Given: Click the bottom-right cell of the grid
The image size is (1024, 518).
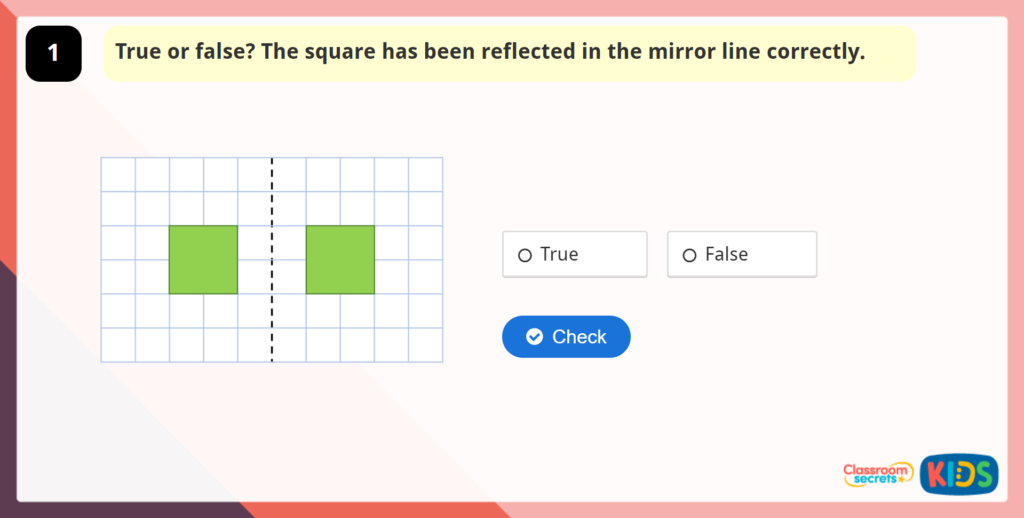Looking at the screenshot, I should [x=425, y=345].
